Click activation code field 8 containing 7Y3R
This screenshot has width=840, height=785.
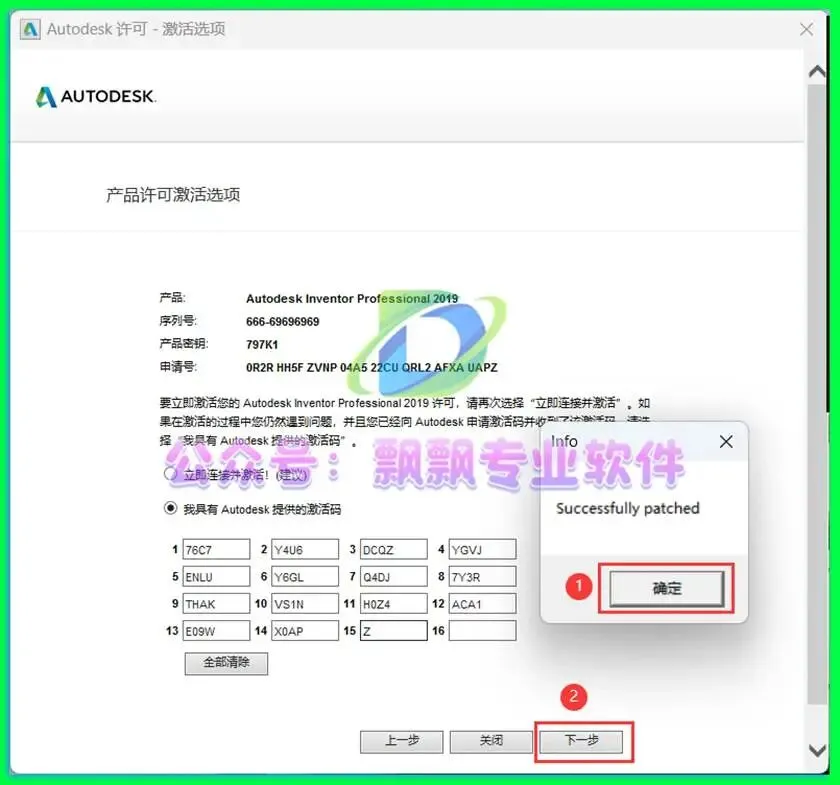click(483, 577)
